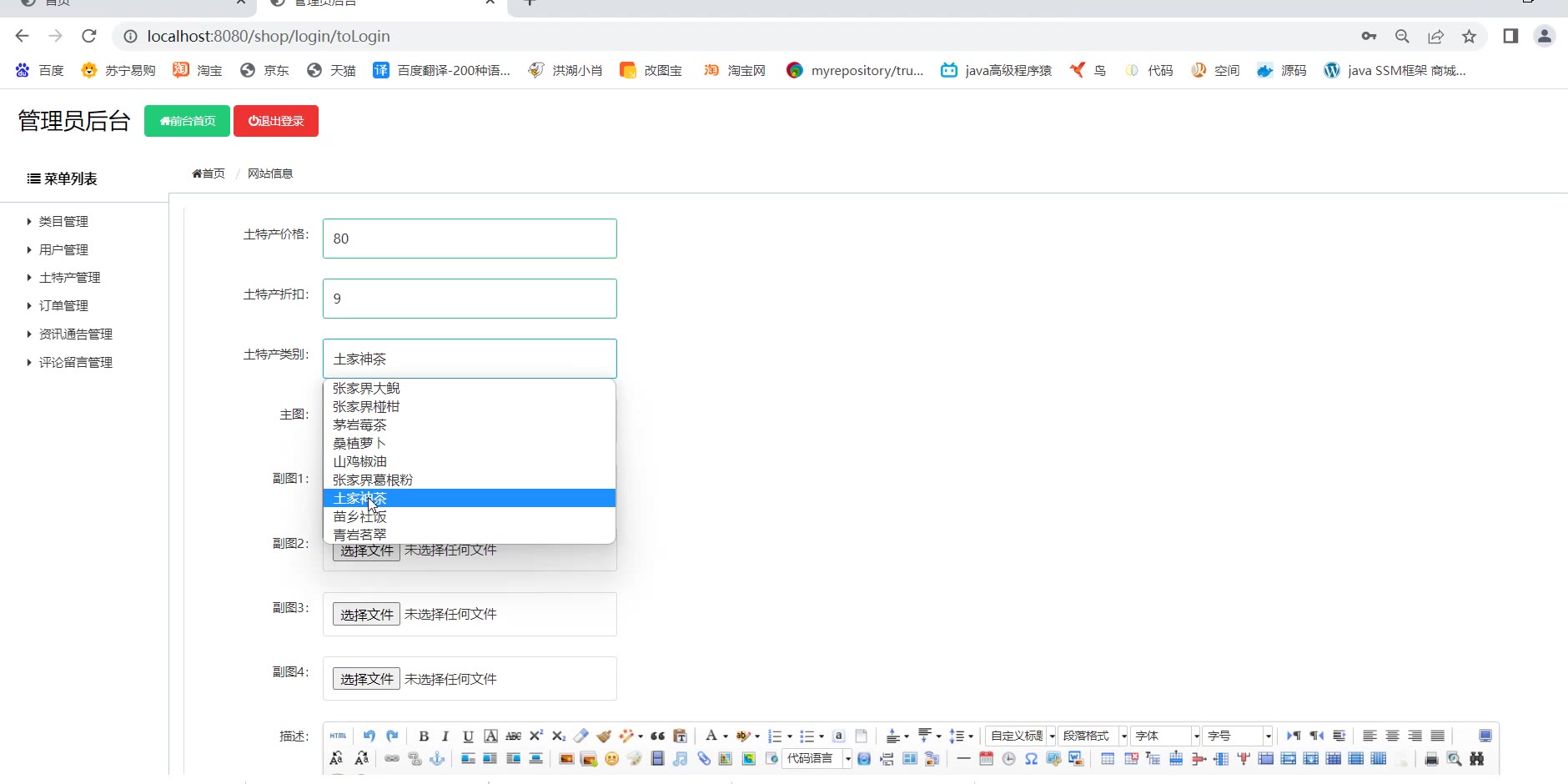The height and width of the screenshot is (784, 1568).
Task: Open the special characters omega icon
Action: click(1032, 759)
